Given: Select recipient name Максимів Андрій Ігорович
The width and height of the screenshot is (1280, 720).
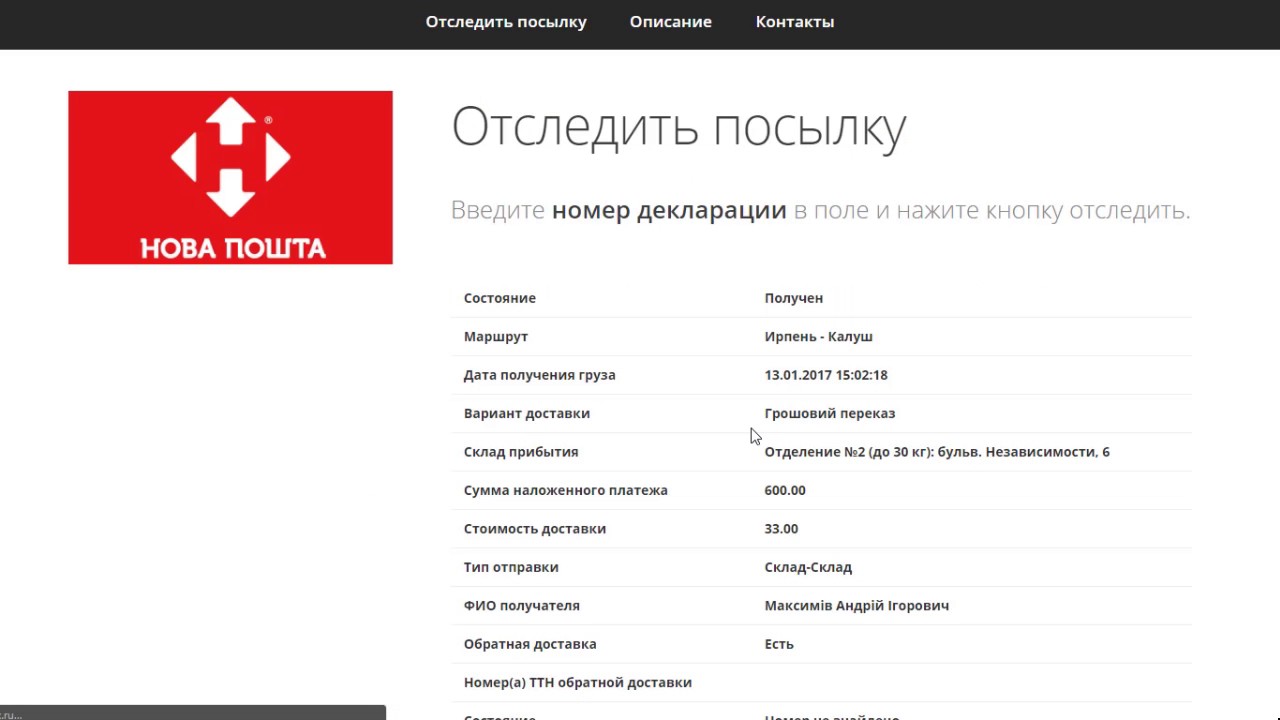Looking at the screenshot, I should pyautogui.click(x=856, y=606).
